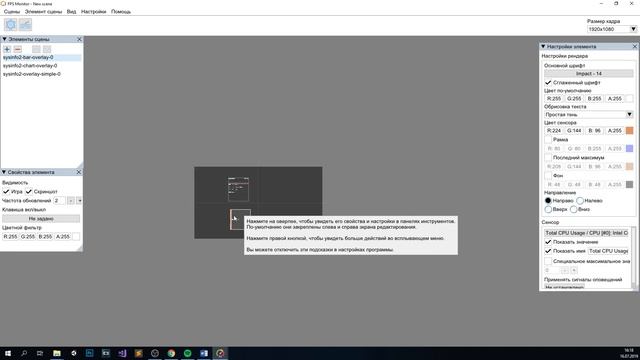This screenshot has height=360, width=640.
Task: Open the Вид menu
Action: [71, 12]
